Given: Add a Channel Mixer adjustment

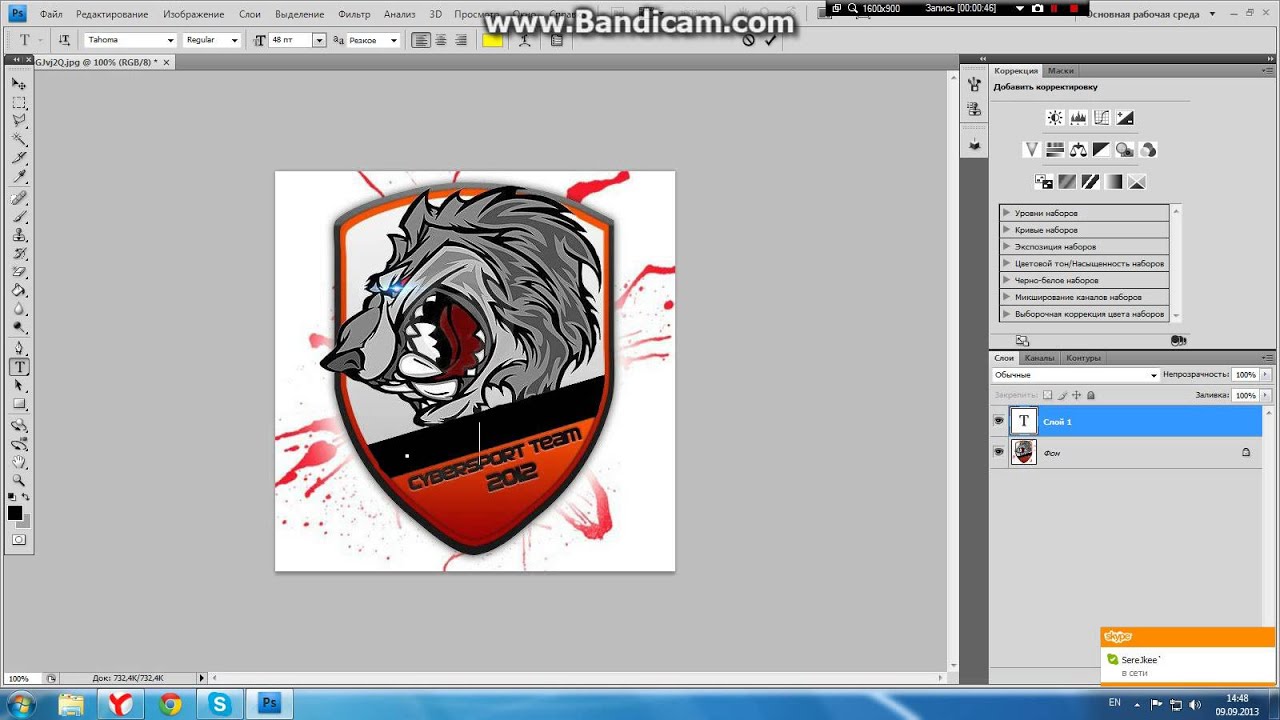Looking at the screenshot, I should (x=1148, y=150).
